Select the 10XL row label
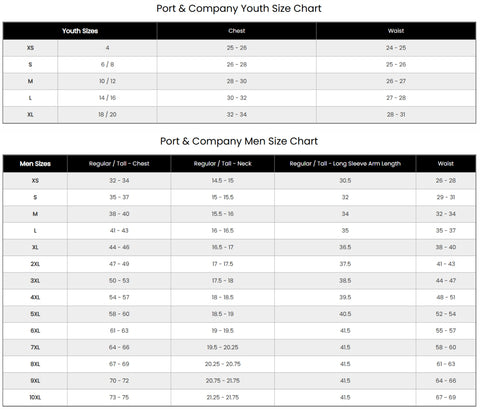This screenshot has height=410, width=480. tap(35, 397)
